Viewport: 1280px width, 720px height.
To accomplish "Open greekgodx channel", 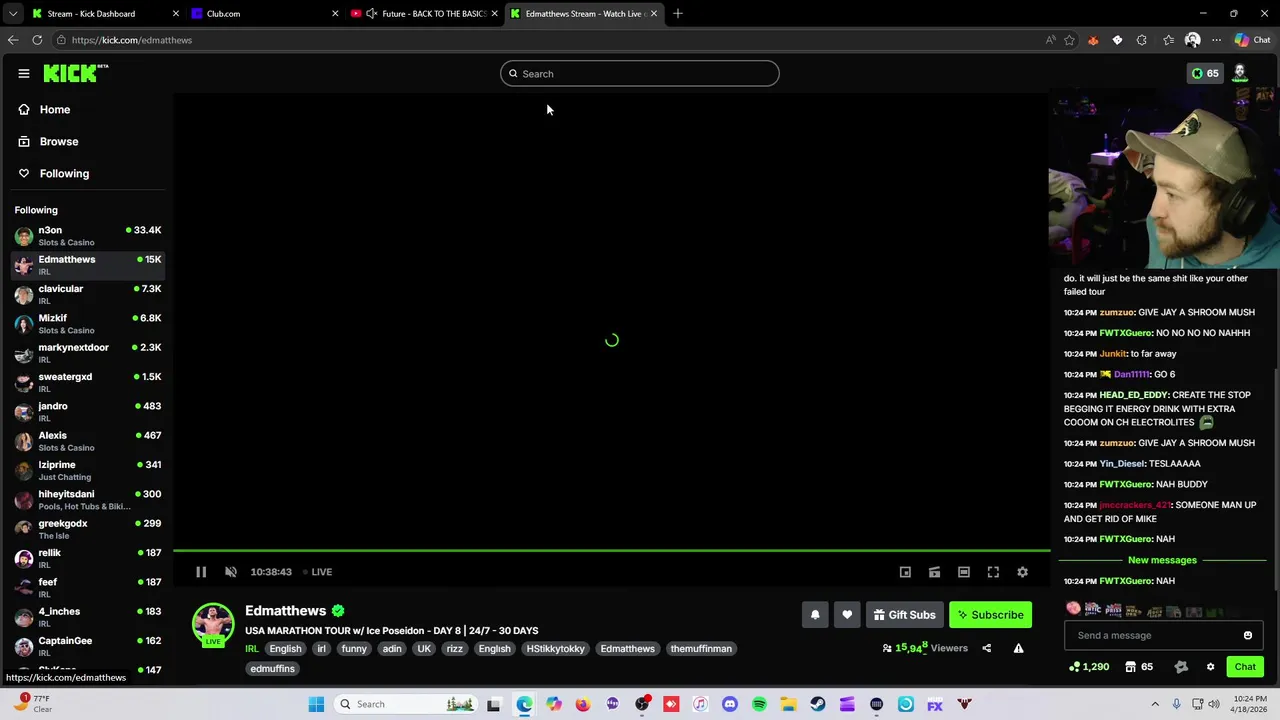I will [88, 529].
